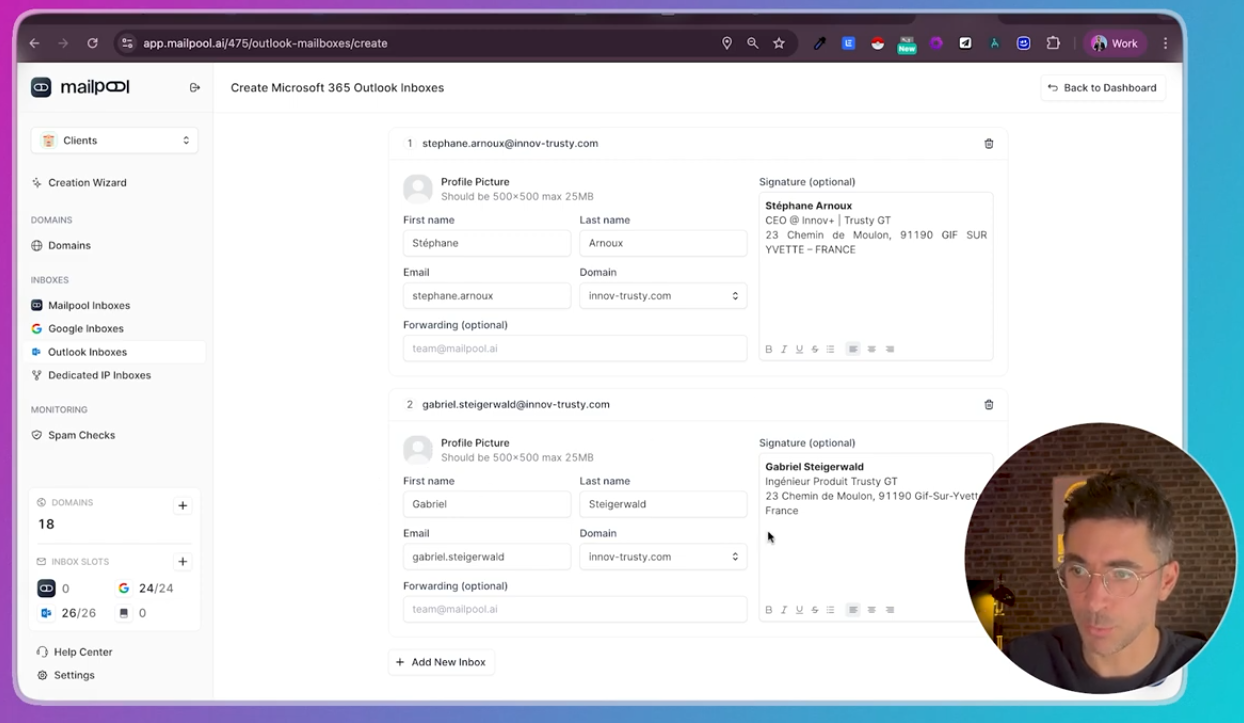Image resolution: width=1244 pixels, height=723 pixels.
Task: Open zoom magnifier icon in address bar
Action: pyautogui.click(x=753, y=44)
